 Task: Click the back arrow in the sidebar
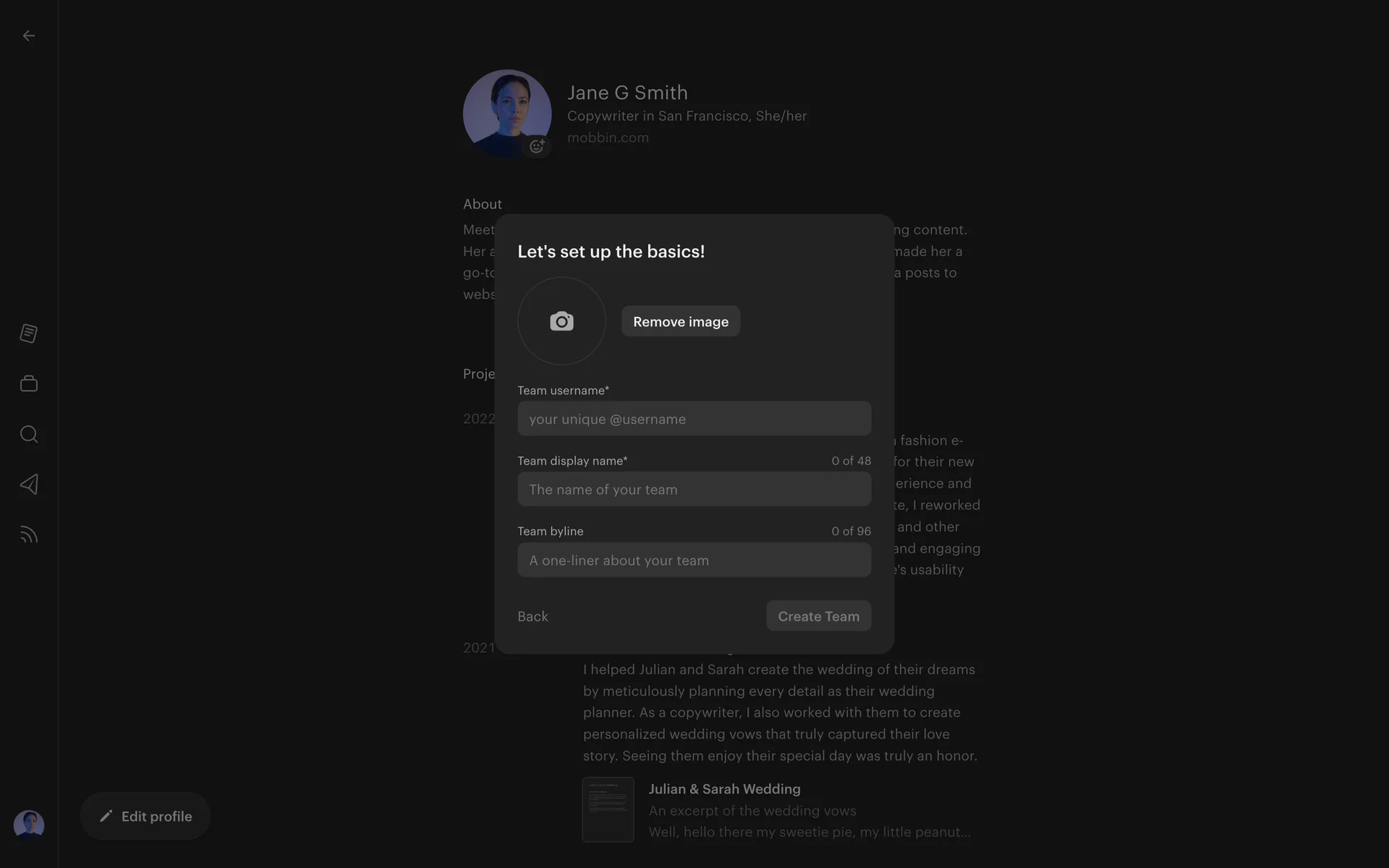[29, 35]
